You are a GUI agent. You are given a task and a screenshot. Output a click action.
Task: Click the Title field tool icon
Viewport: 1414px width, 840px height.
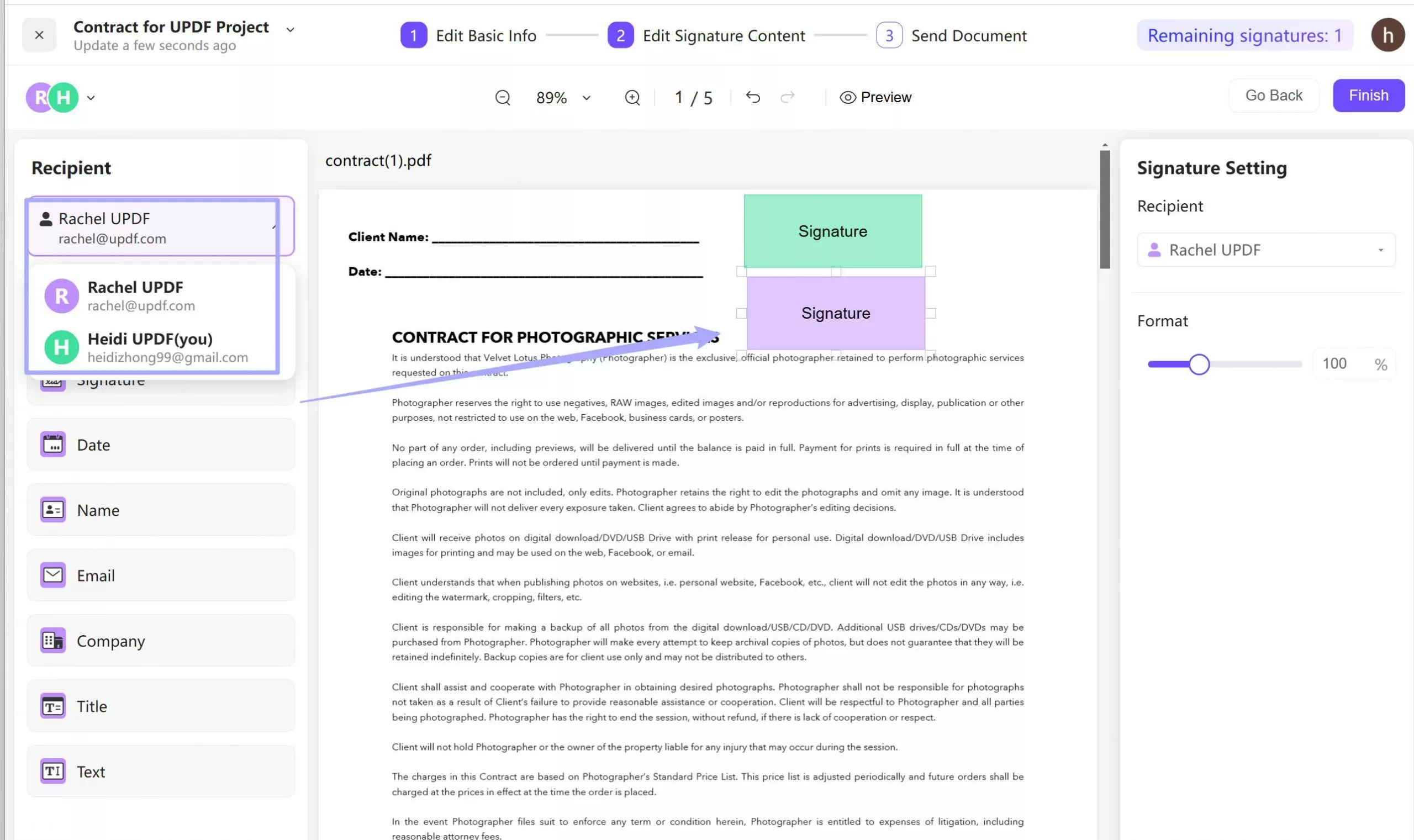[x=52, y=706]
